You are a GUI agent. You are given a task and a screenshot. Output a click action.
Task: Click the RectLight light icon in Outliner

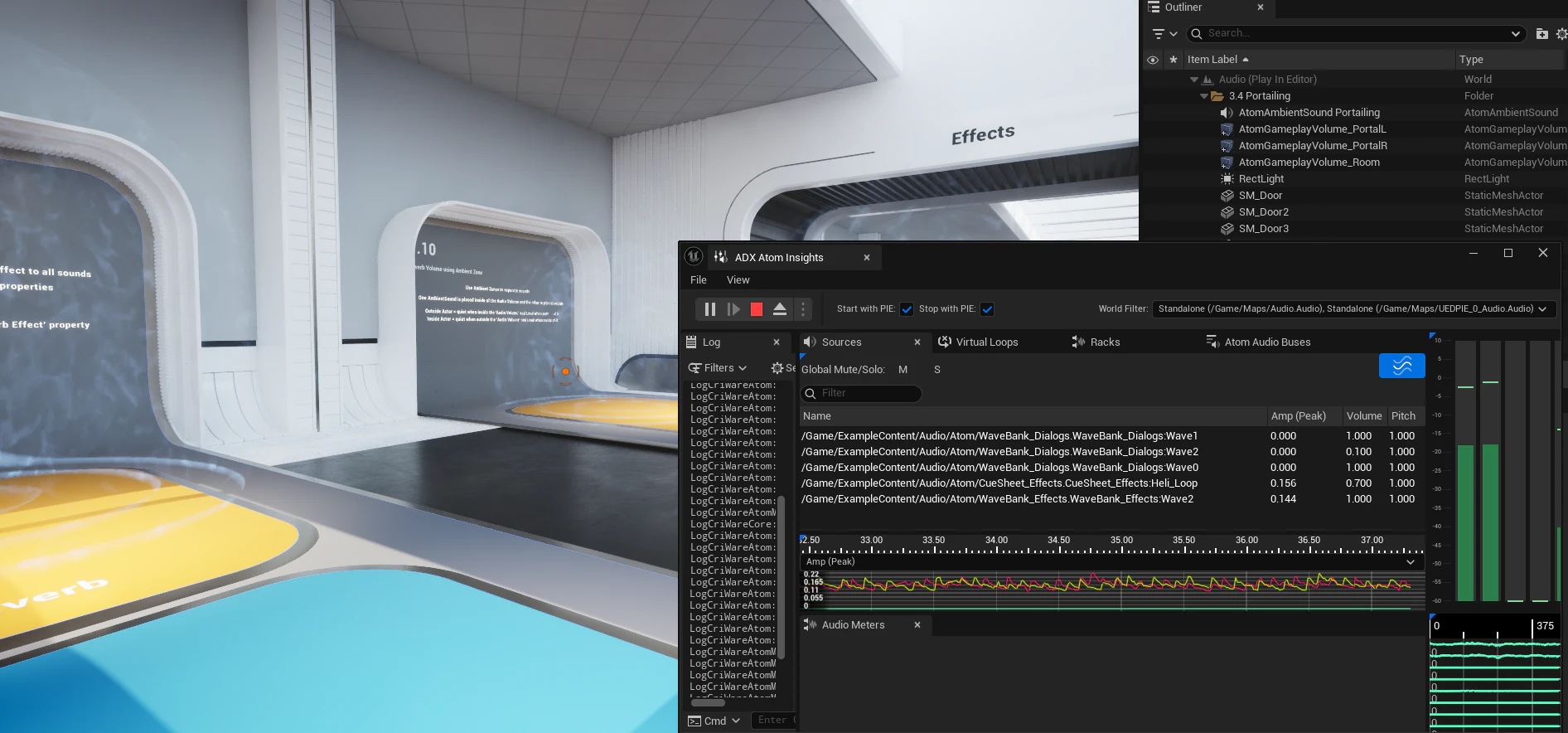[1227, 179]
